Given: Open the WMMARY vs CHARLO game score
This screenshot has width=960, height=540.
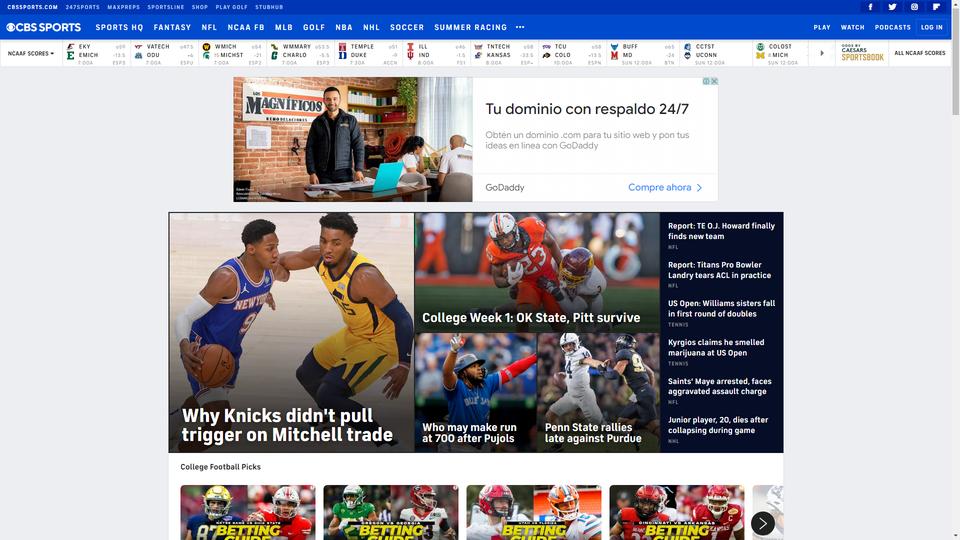Looking at the screenshot, I should click(300, 54).
